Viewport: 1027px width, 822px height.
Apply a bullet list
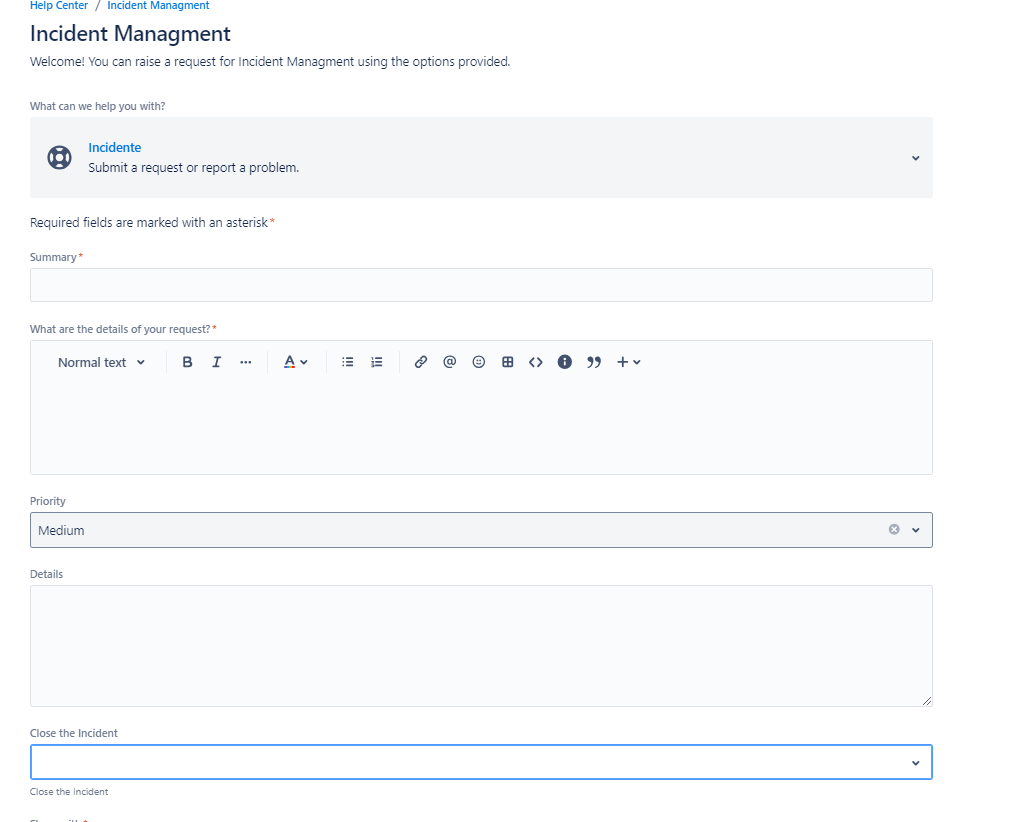pyautogui.click(x=347, y=361)
